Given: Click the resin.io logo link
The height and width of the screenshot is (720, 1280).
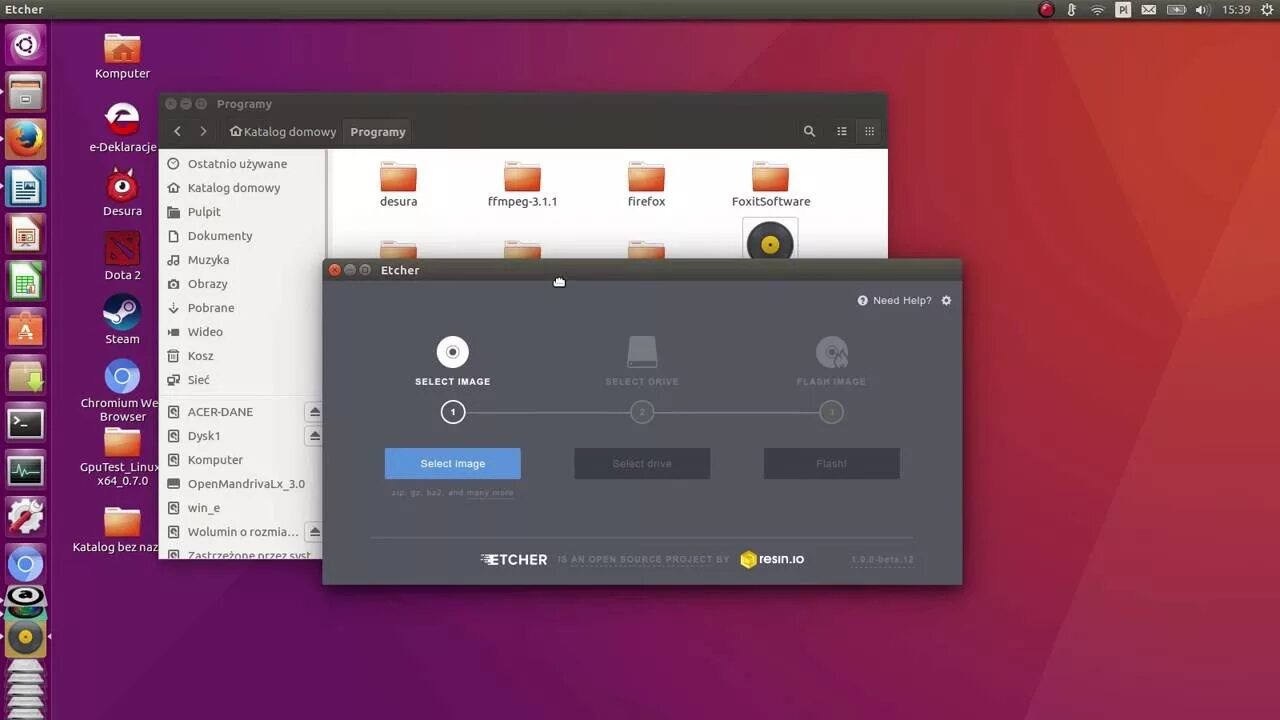Looking at the screenshot, I should [x=772, y=559].
